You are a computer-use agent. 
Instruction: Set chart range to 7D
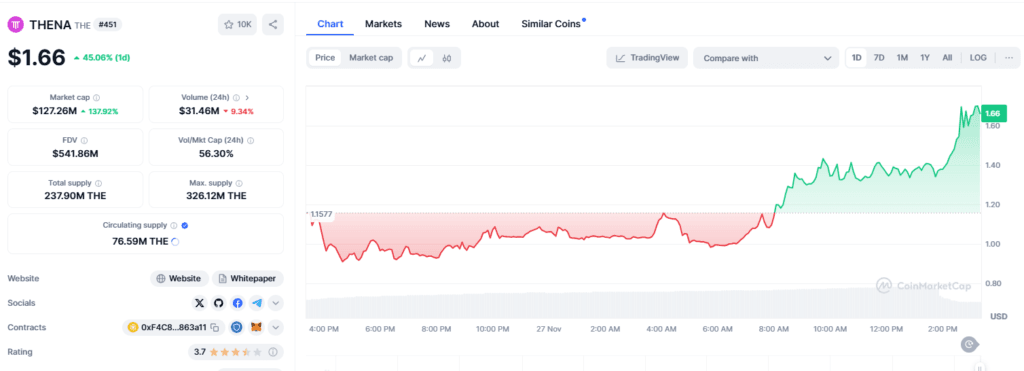[879, 57]
